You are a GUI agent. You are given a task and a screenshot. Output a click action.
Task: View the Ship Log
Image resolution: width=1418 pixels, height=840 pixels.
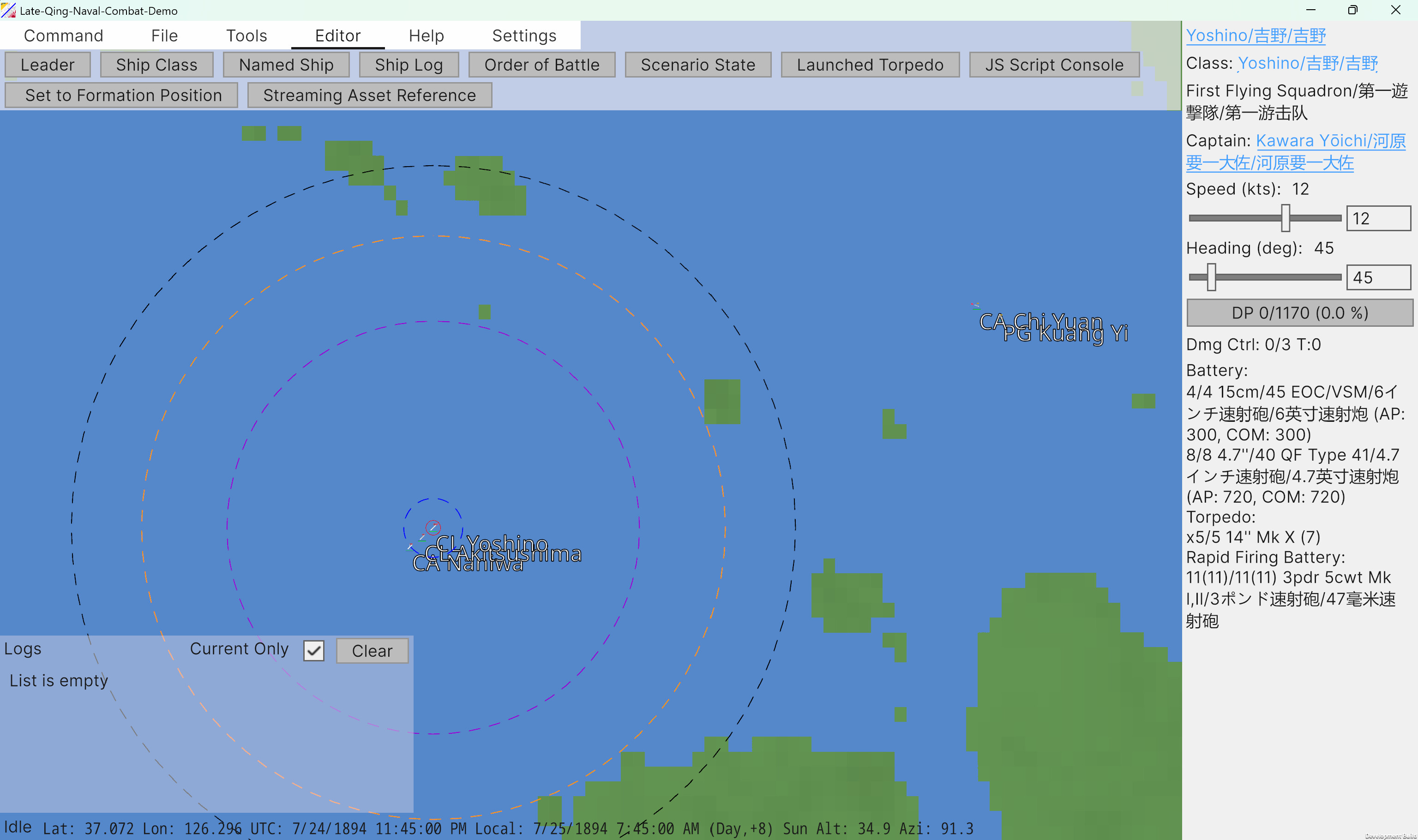pyautogui.click(x=409, y=64)
